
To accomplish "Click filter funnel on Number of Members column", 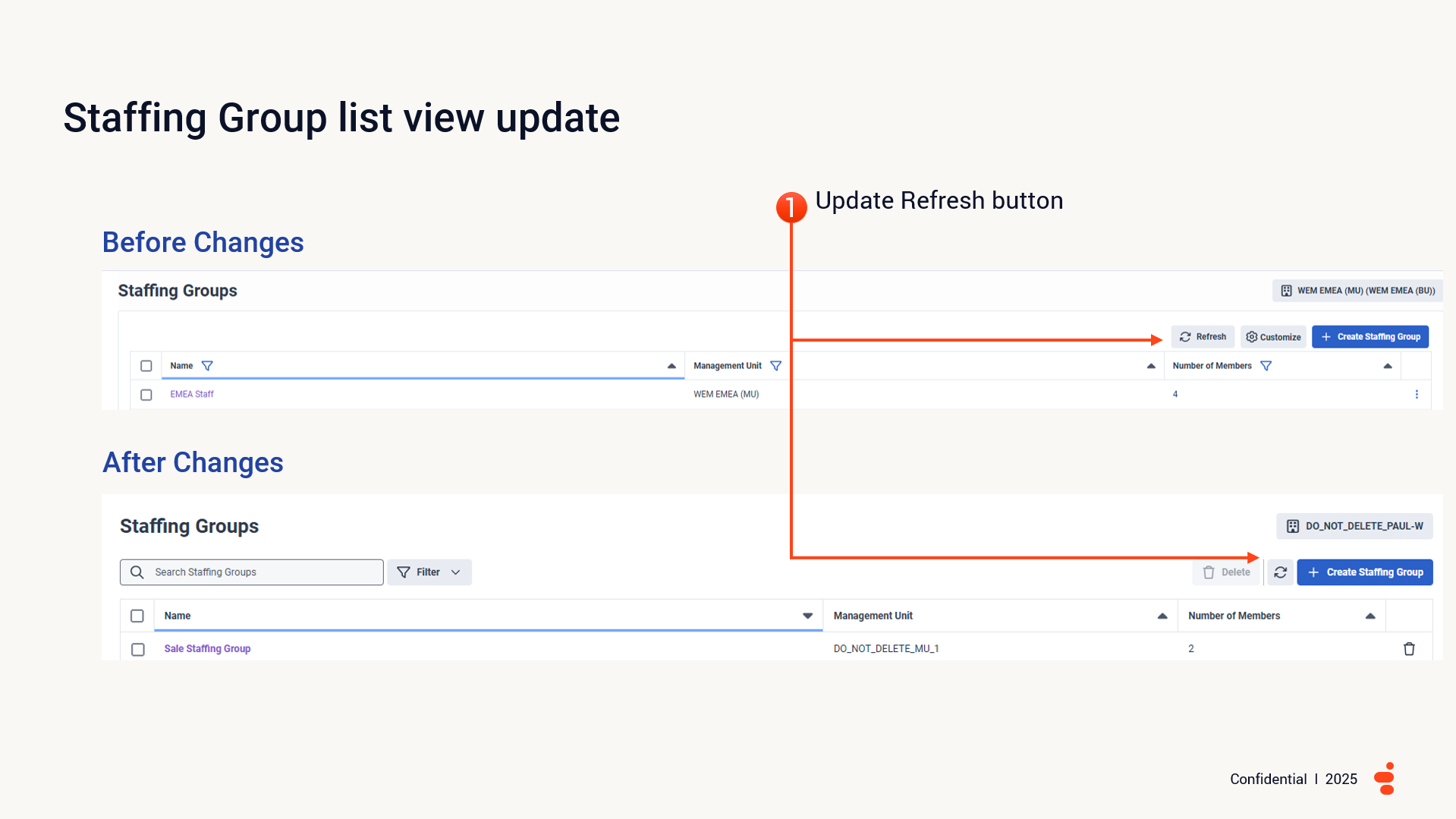I will pyautogui.click(x=1266, y=366).
